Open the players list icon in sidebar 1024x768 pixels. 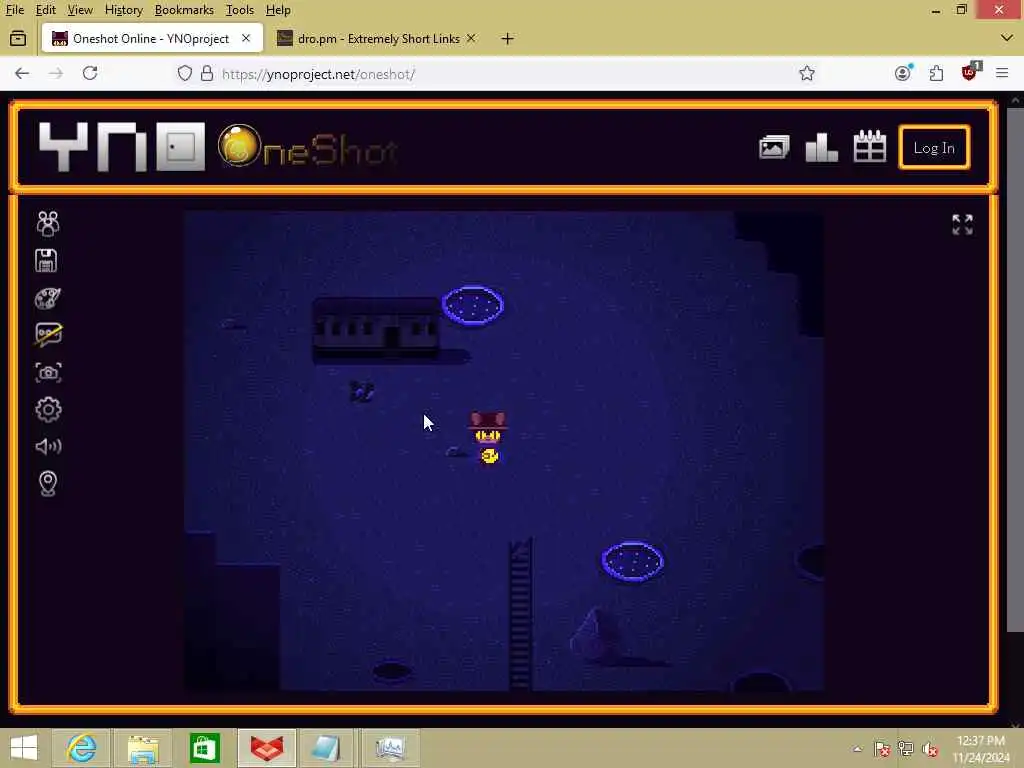[48, 223]
